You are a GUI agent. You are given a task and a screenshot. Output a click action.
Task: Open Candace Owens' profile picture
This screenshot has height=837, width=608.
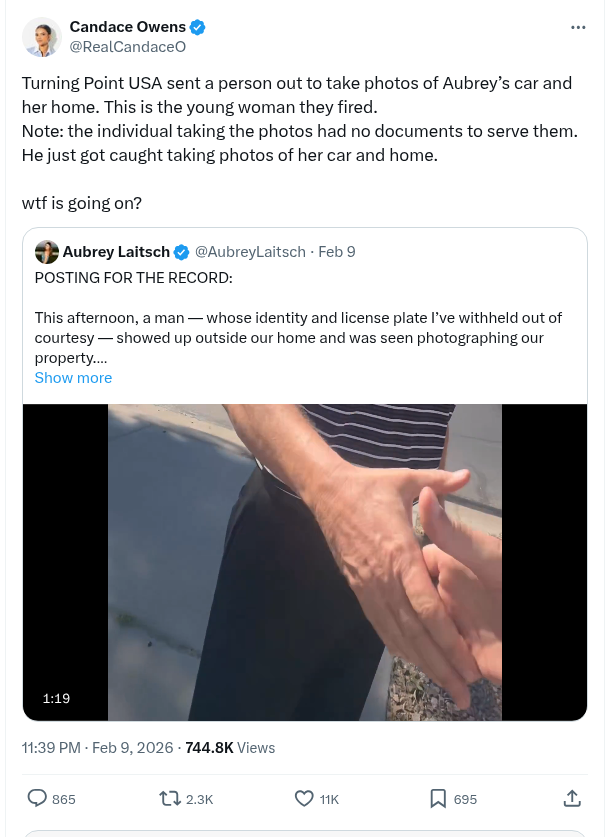click(x=42, y=37)
